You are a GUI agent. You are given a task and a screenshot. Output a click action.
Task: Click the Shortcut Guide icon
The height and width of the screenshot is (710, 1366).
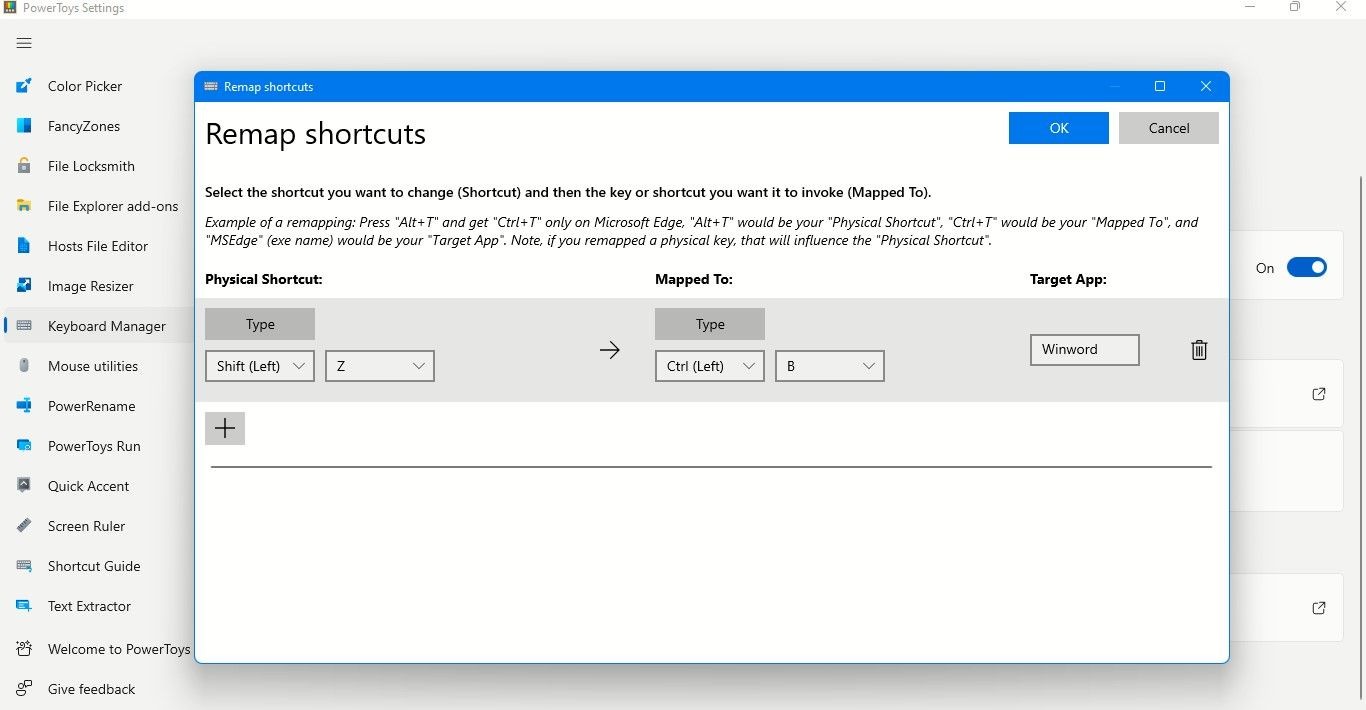point(24,566)
